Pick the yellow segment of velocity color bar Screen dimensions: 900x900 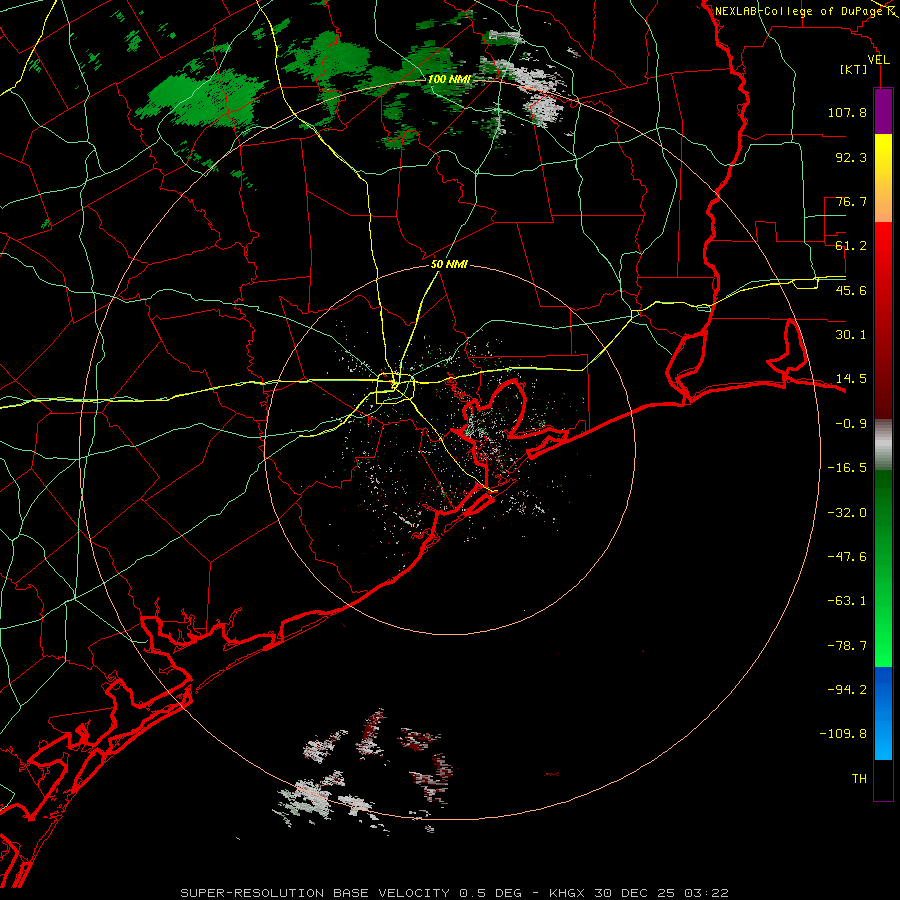[x=883, y=178]
